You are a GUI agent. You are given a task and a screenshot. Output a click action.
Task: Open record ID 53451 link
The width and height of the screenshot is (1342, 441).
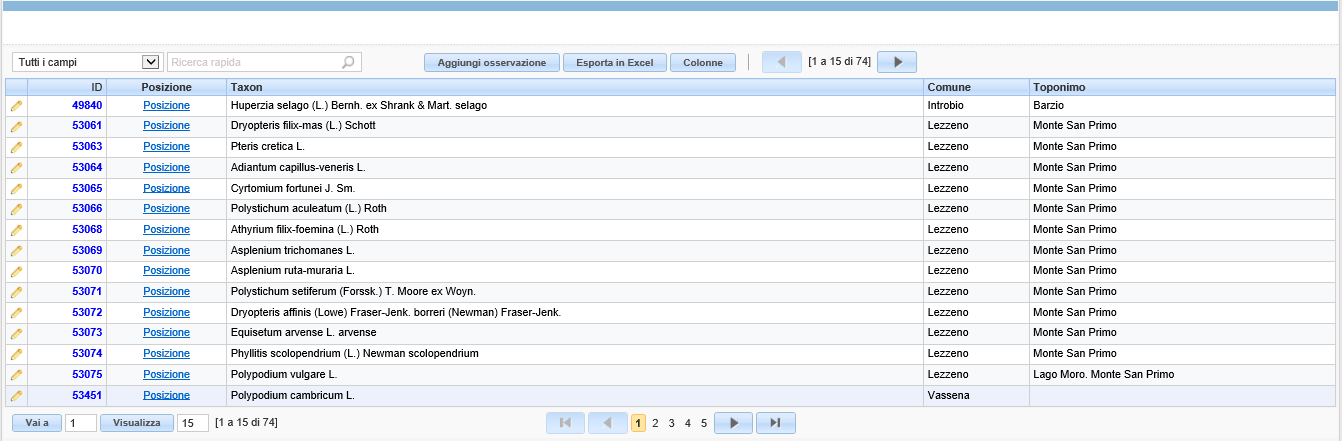[x=87, y=396]
